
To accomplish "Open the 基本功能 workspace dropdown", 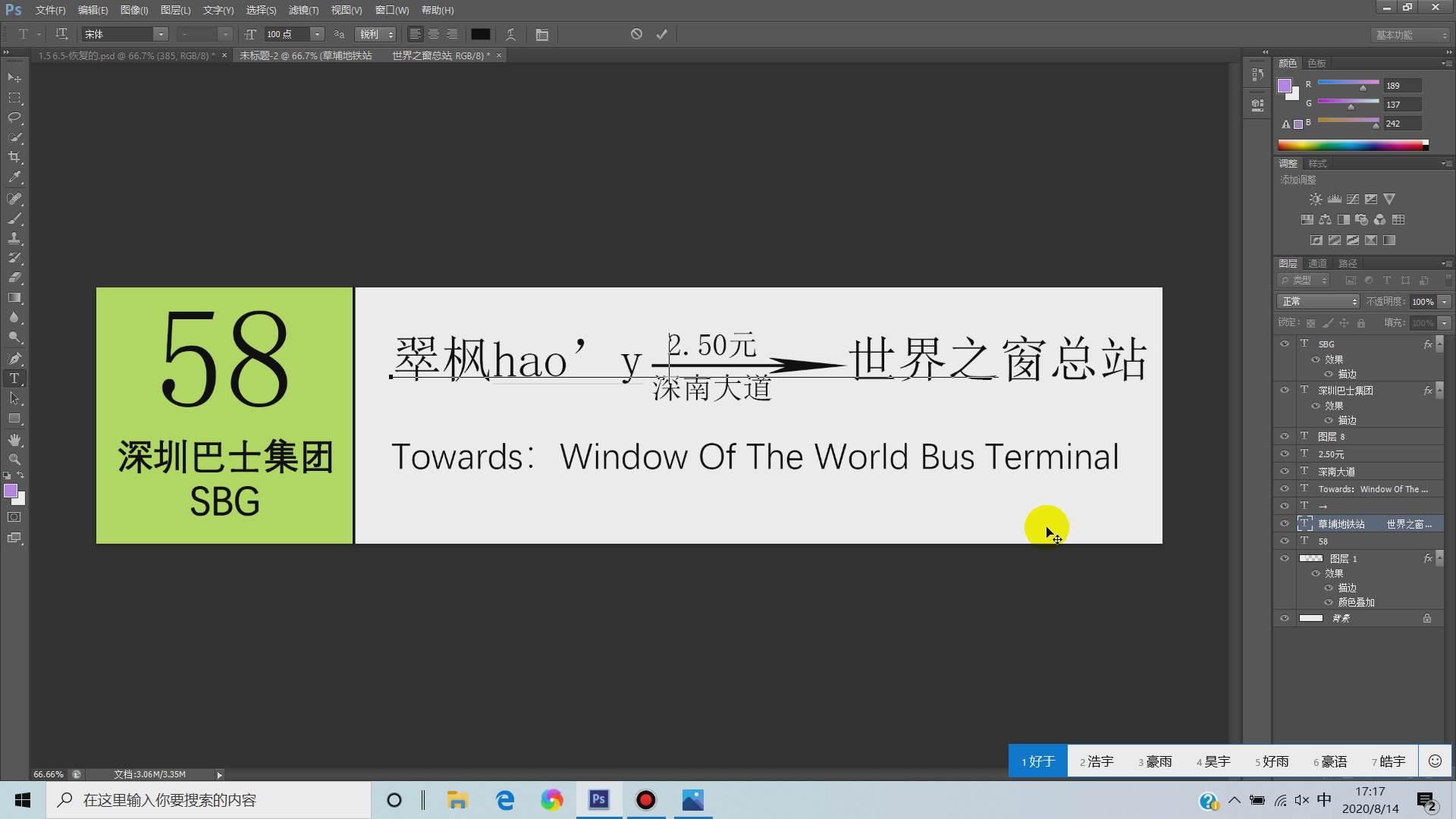I will tap(1411, 35).
